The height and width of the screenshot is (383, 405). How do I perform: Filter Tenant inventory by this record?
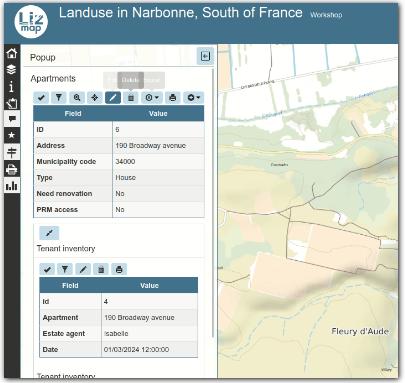tap(65, 269)
